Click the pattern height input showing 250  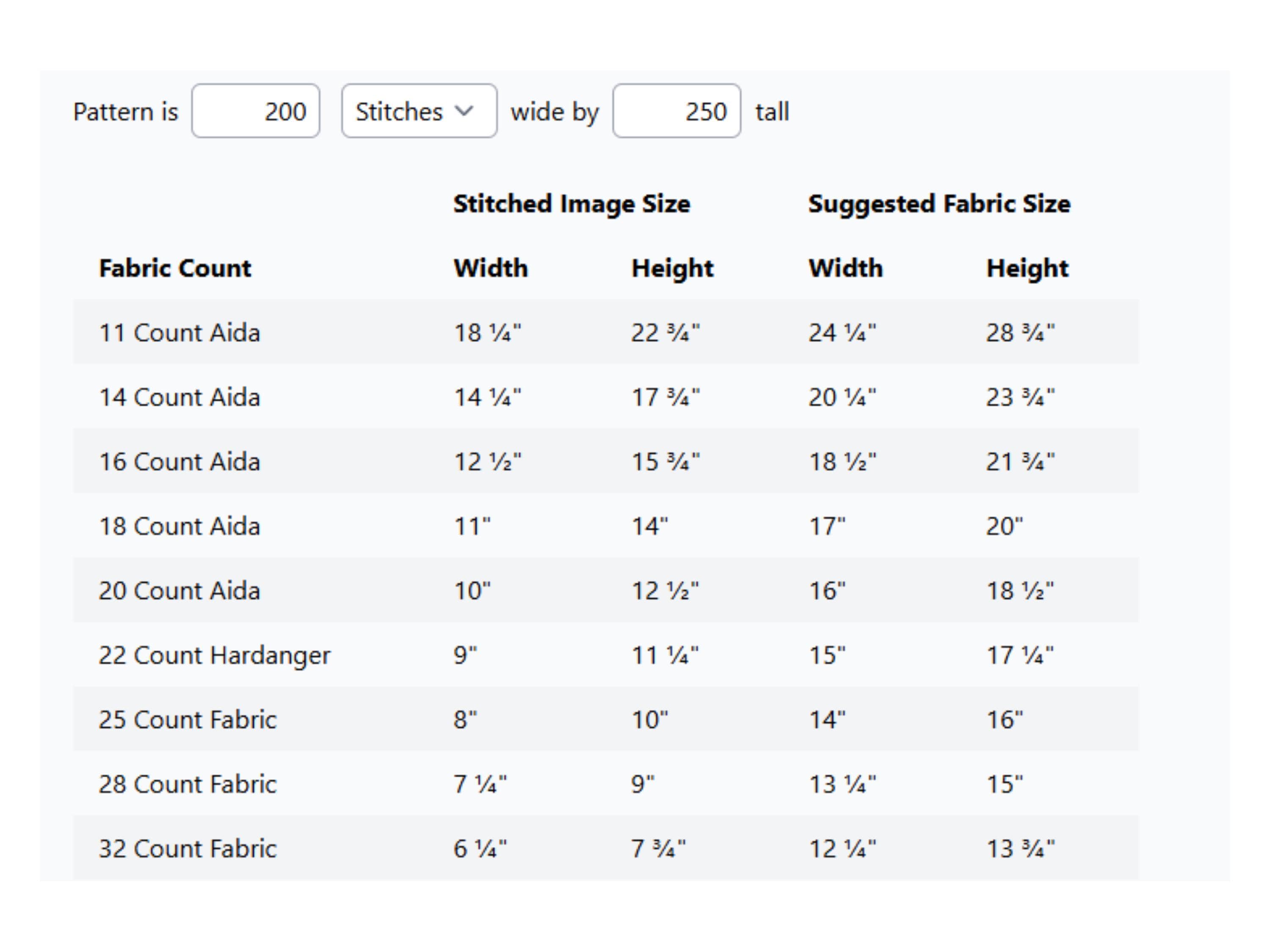click(x=676, y=111)
